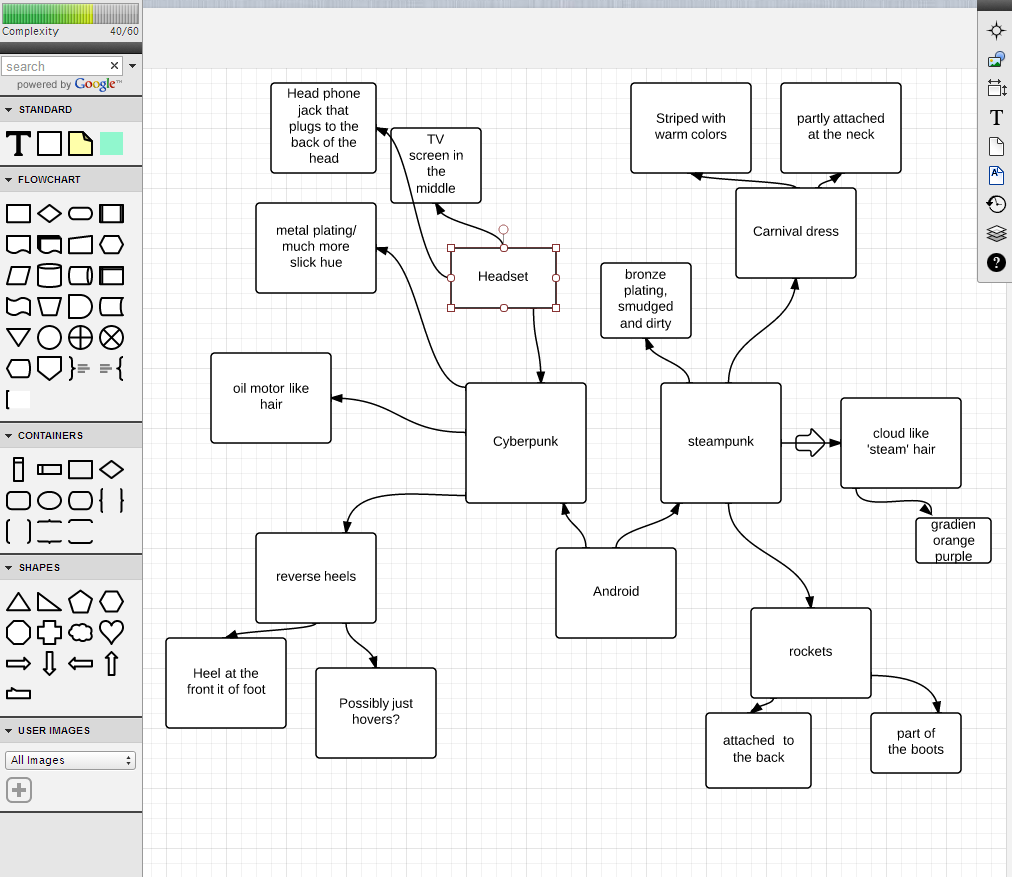Collapse the SHAPES section
The height and width of the screenshot is (877, 1012).
pos(10,567)
